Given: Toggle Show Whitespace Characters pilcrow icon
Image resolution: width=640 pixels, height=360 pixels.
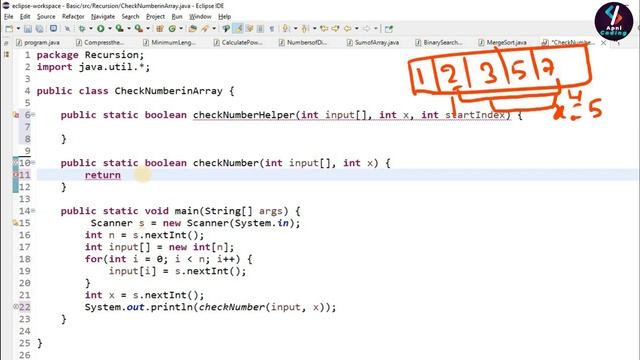Looking at the screenshot, I should pos(272,29).
